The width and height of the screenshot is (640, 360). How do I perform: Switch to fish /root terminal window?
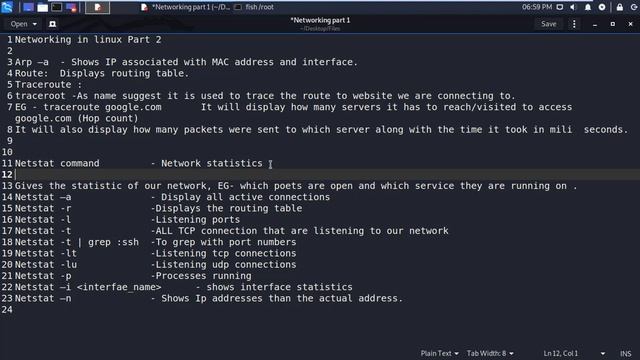click(x=254, y=7)
